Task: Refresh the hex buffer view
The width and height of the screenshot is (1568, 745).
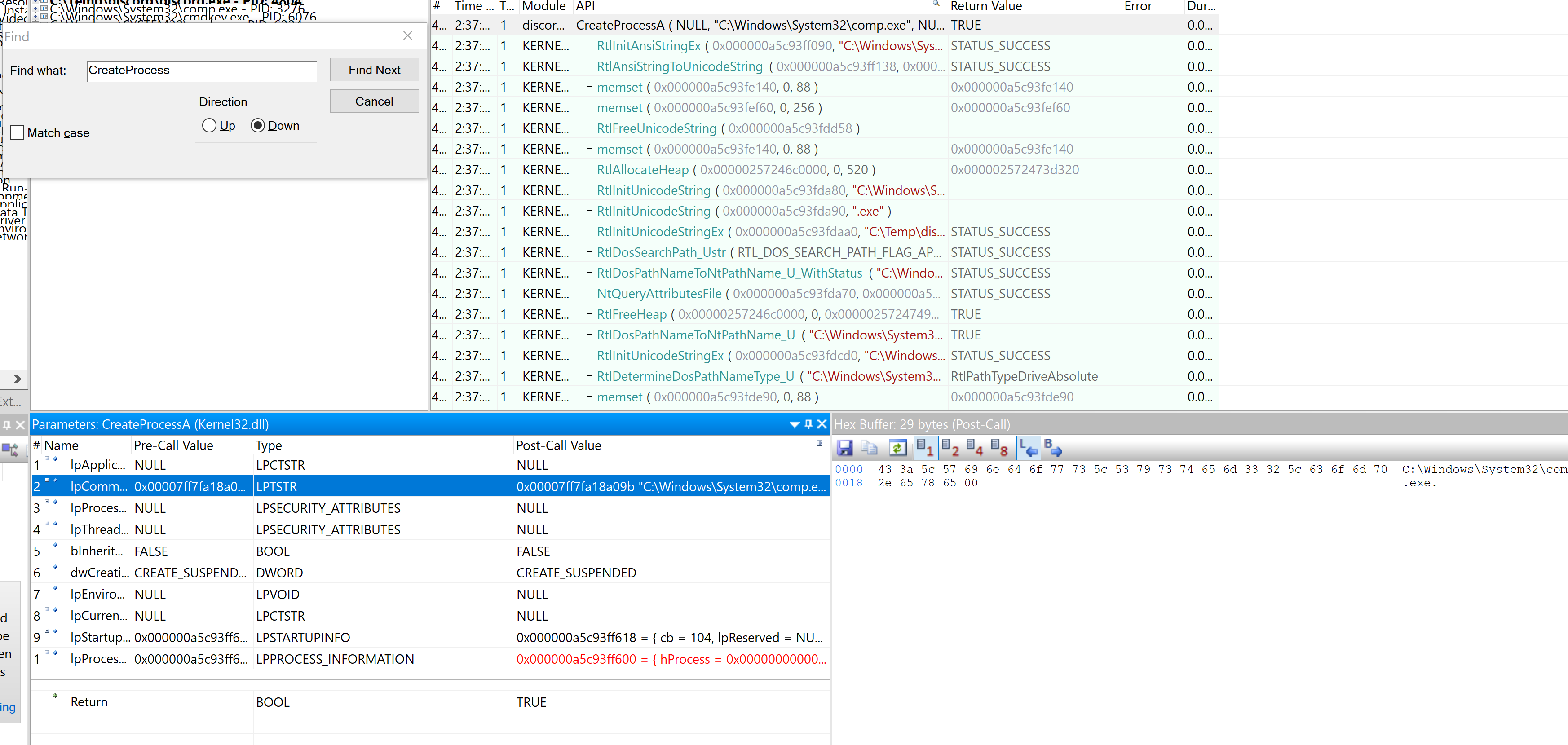Action: click(x=897, y=449)
